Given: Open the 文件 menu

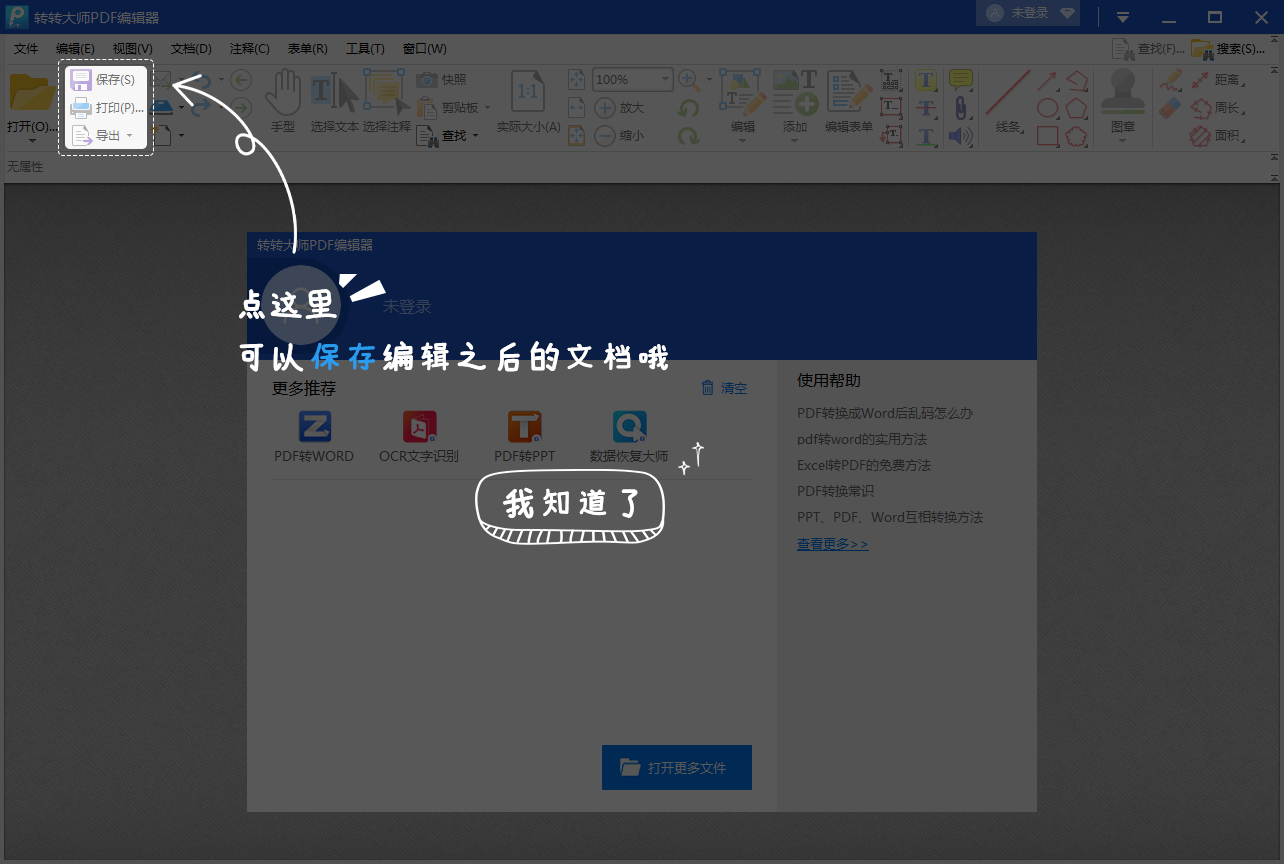Looking at the screenshot, I should (x=26, y=48).
